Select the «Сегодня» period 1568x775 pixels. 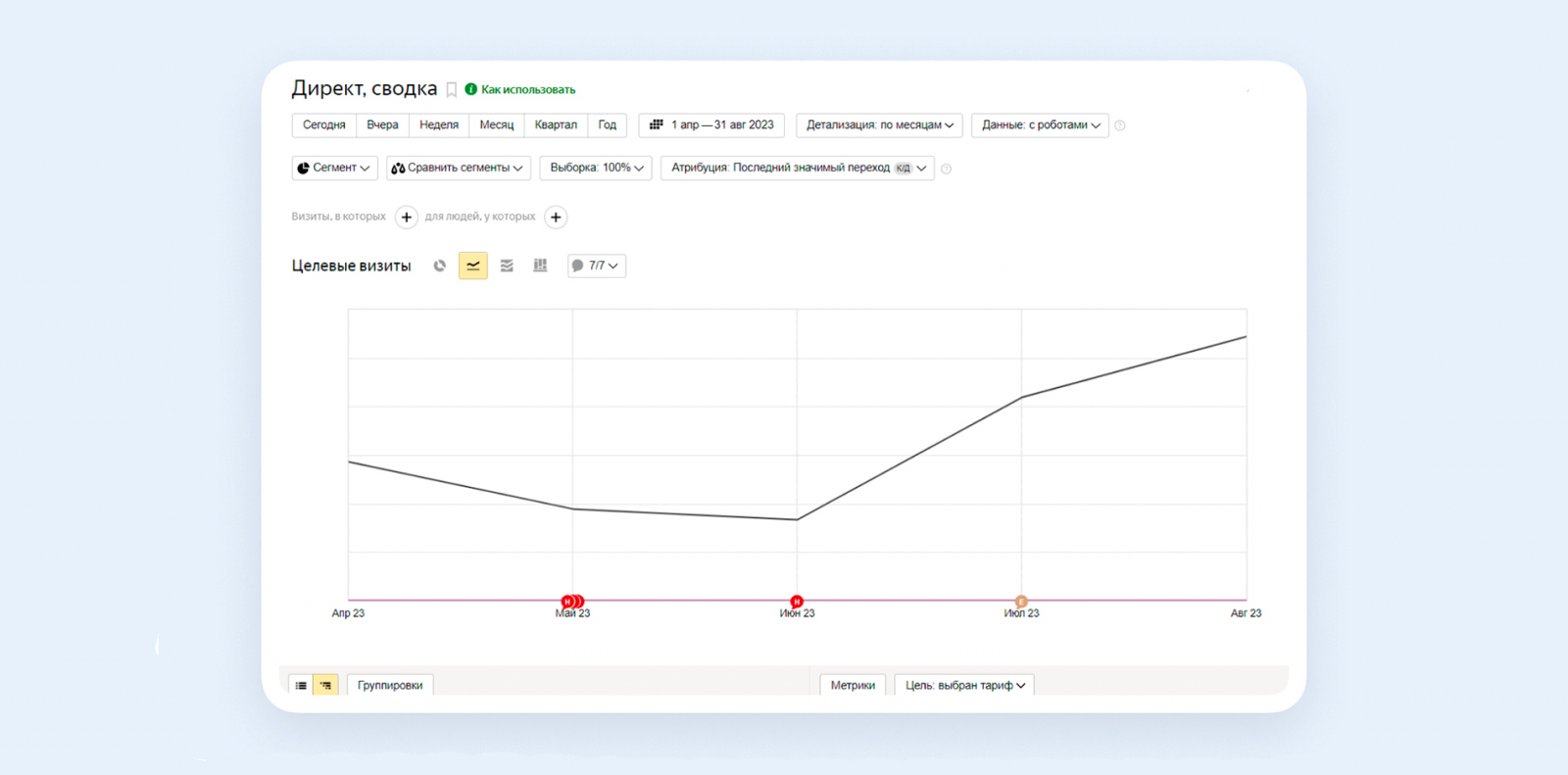tap(324, 125)
